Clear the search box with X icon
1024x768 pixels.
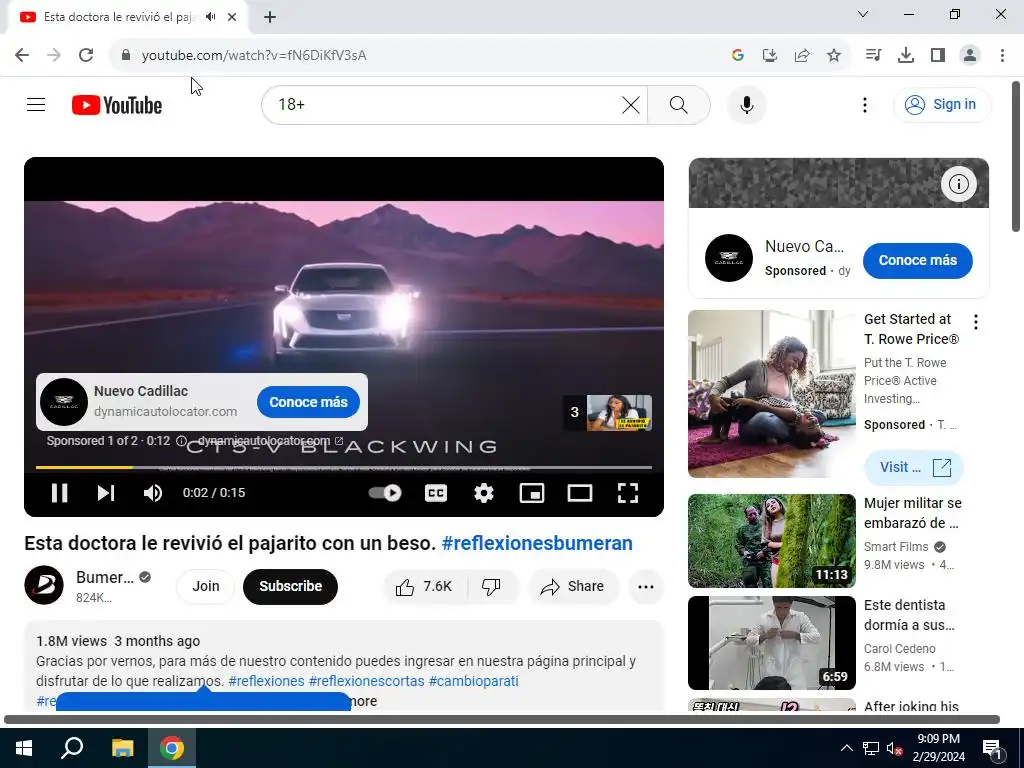pyautogui.click(x=630, y=104)
